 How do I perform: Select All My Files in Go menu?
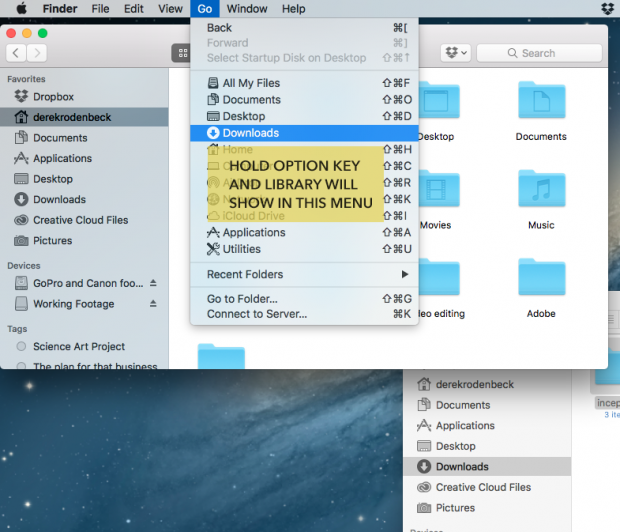[304, 83]
